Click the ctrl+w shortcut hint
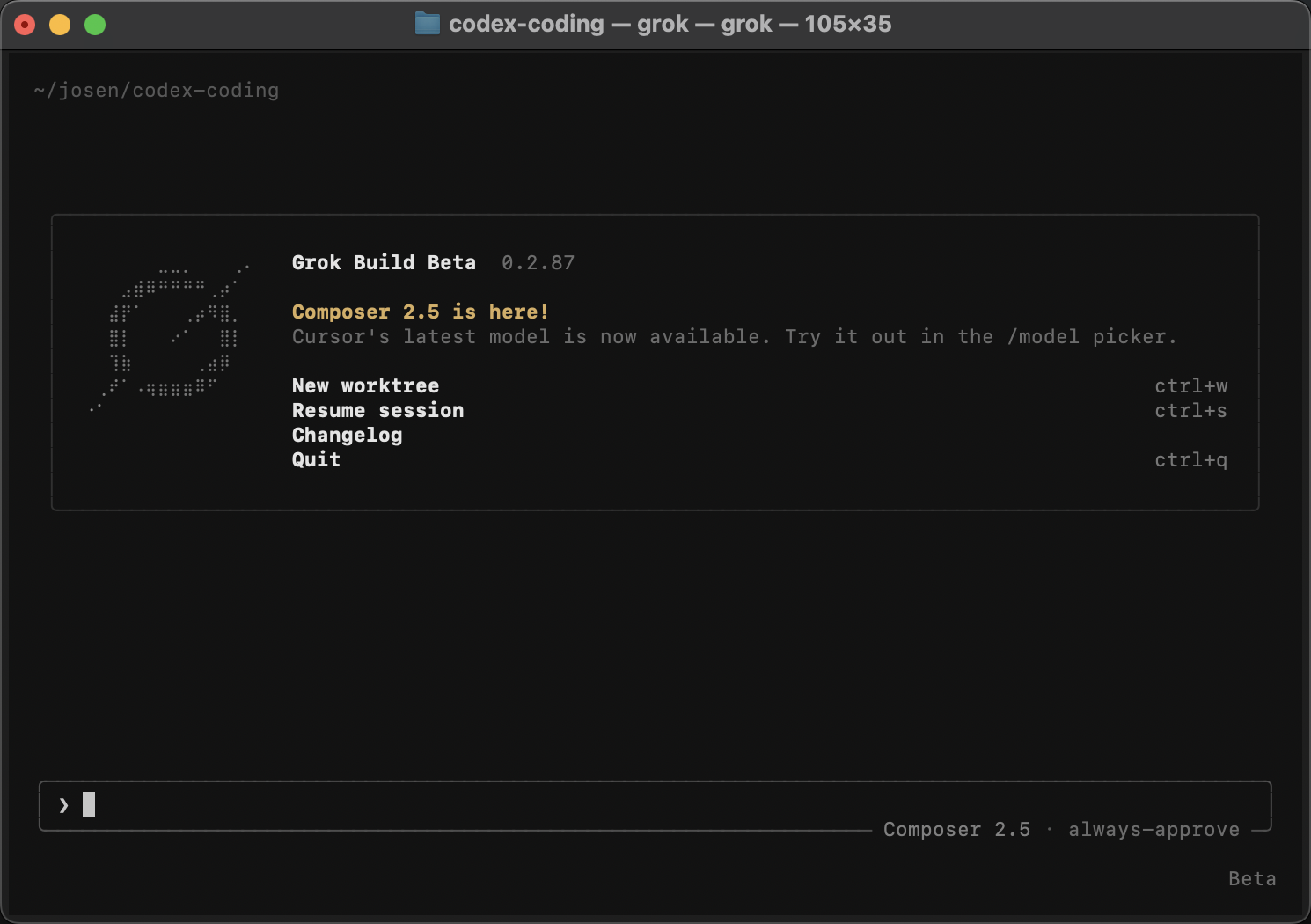Viewport: 1311px width, 924px height. [1190, 385]
